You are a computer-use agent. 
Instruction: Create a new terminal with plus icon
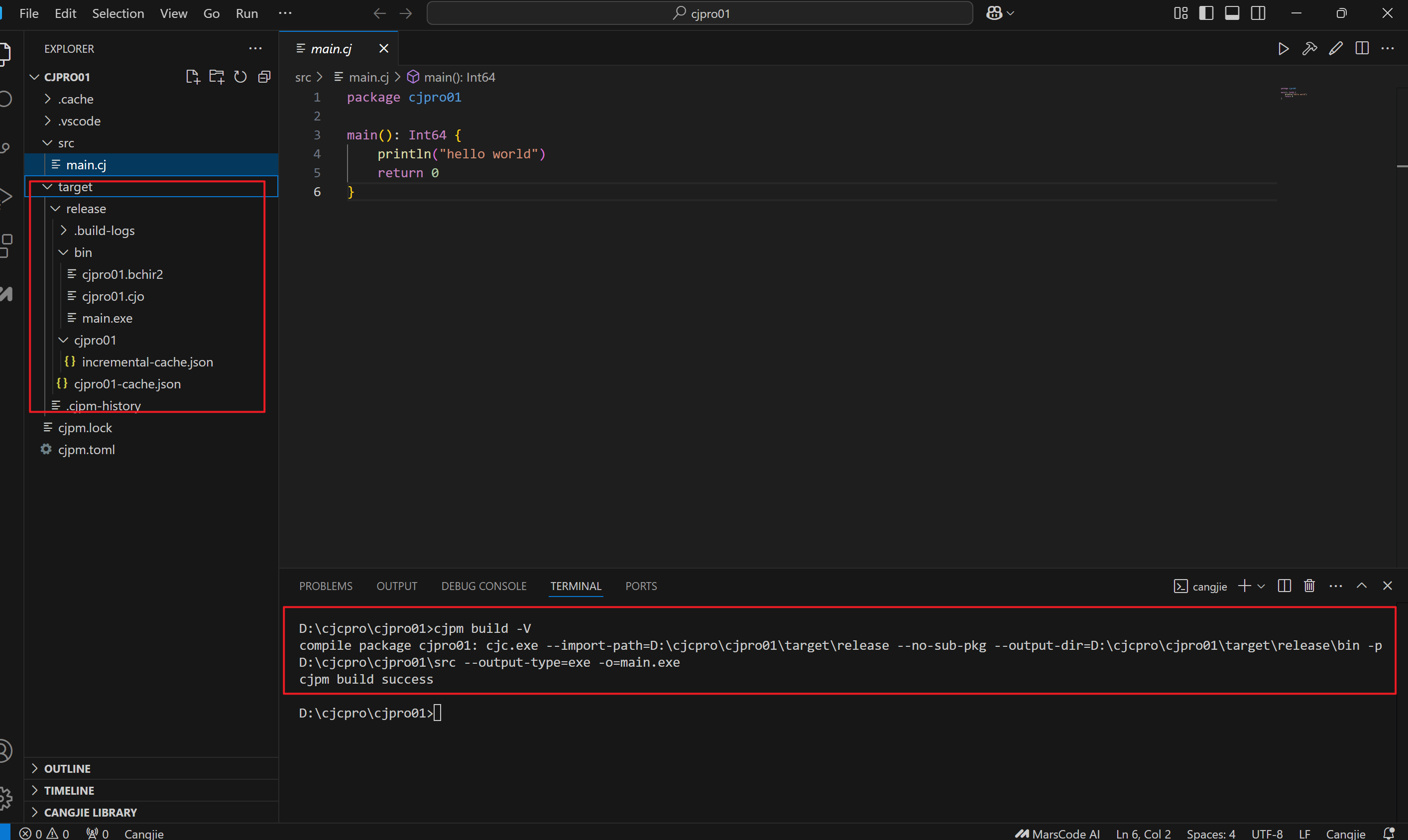point(1245,586)
